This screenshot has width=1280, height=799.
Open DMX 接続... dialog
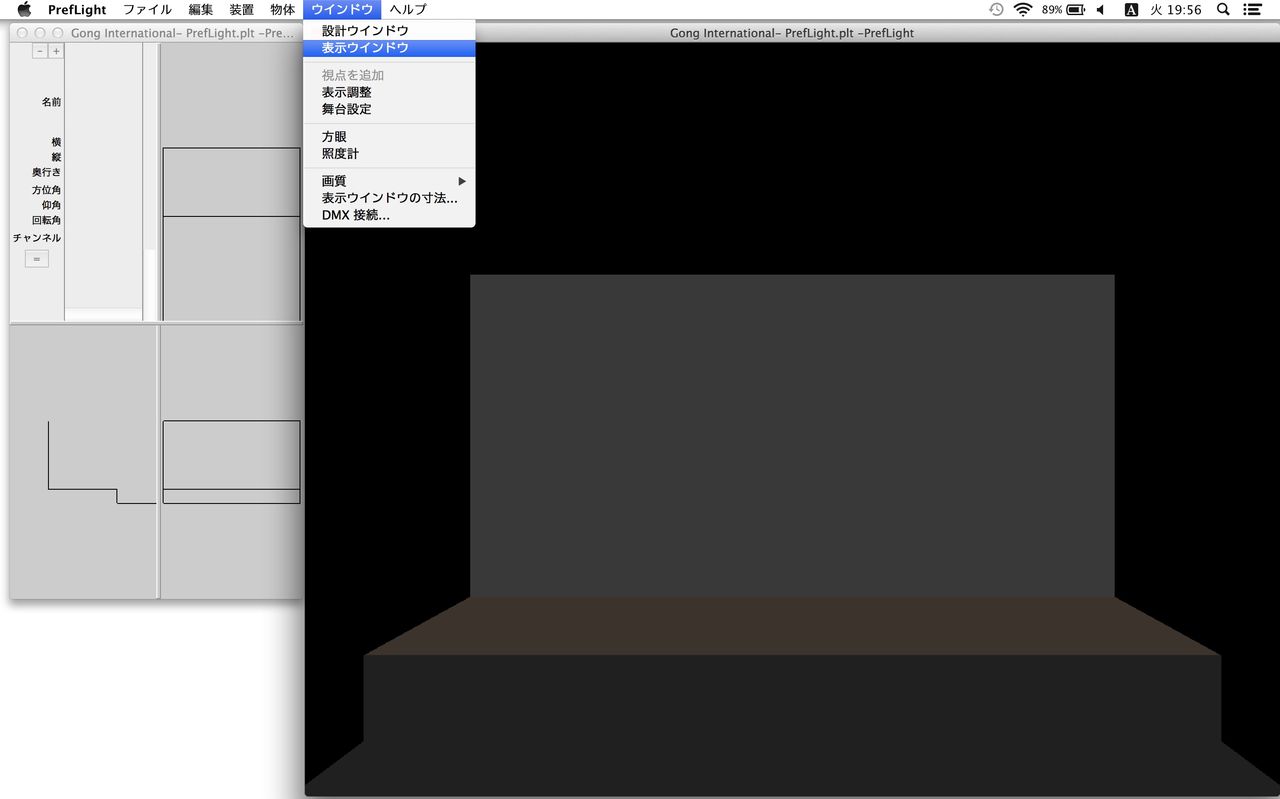[x=389, y=215]
